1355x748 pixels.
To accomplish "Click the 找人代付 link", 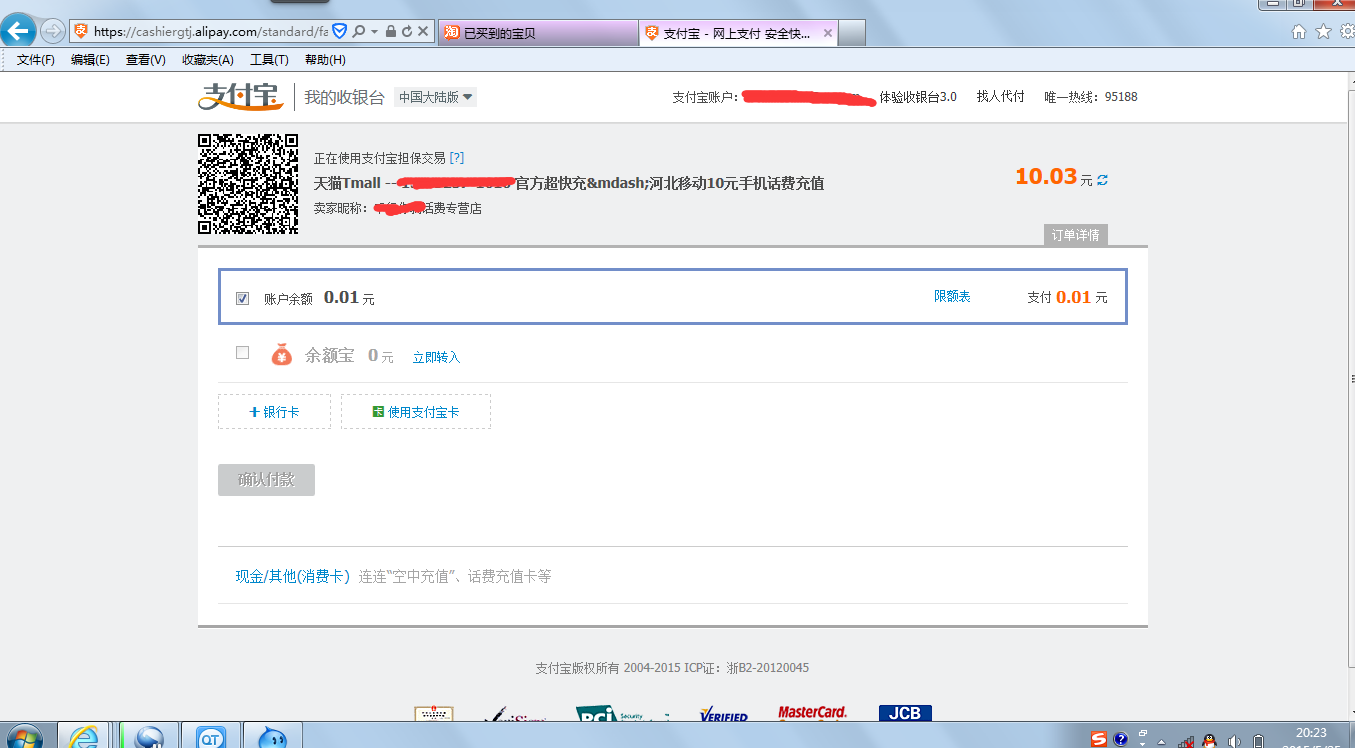I will coord(1001,97).
